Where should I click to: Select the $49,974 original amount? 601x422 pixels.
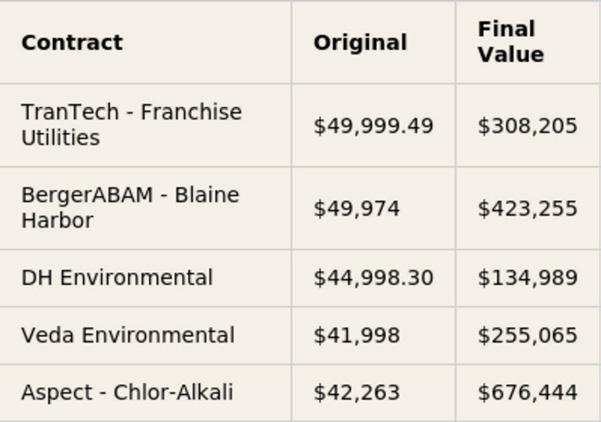tap(357, 209)
